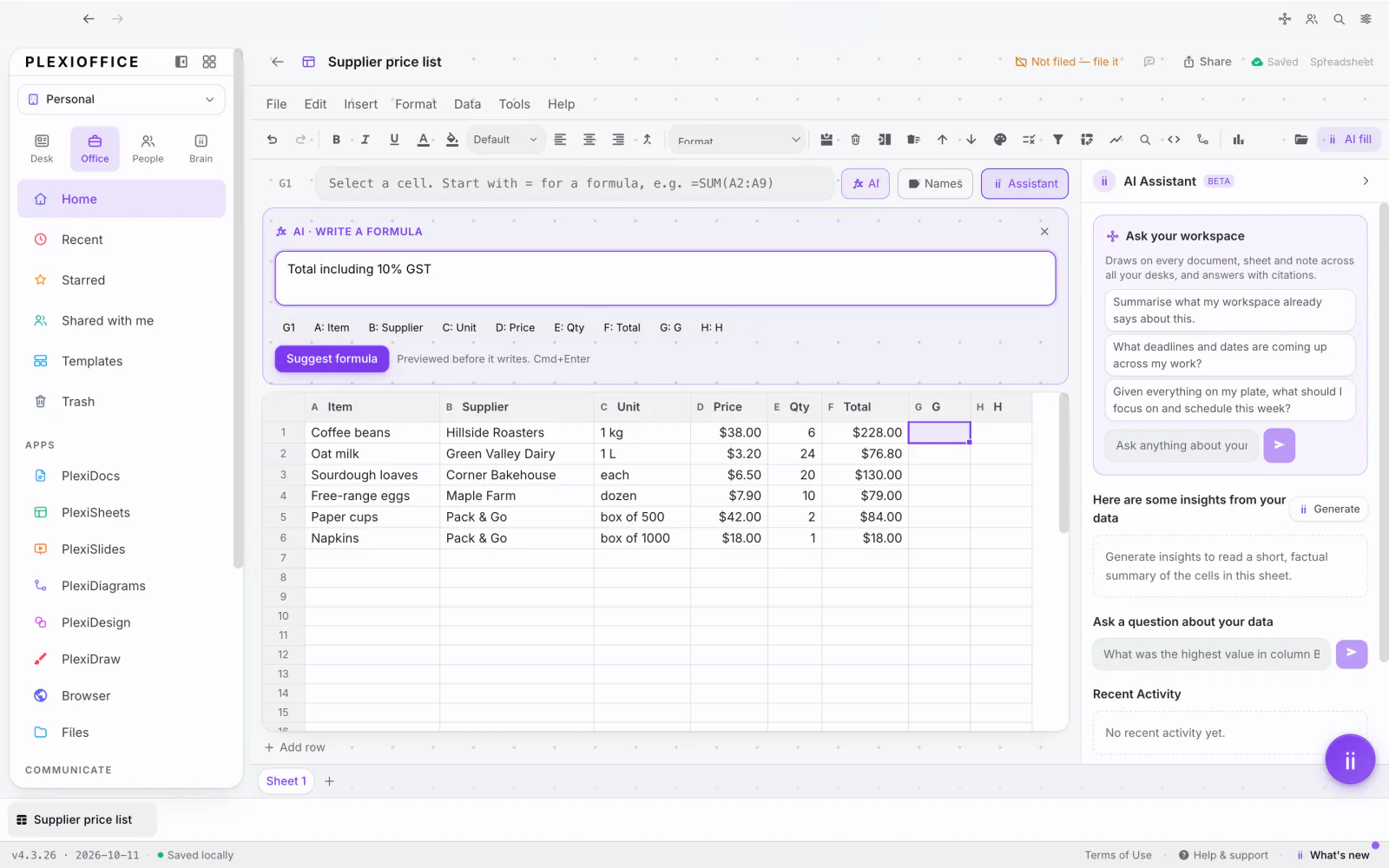Toggle italic formatting
Screen dimensions: 1389x868
pos(365,140)
